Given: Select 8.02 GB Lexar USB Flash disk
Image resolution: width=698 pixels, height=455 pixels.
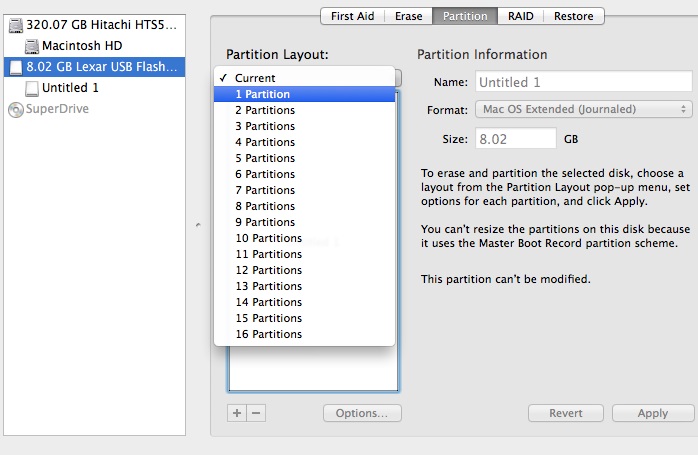Looking at the screenshot, I should 94,67.
